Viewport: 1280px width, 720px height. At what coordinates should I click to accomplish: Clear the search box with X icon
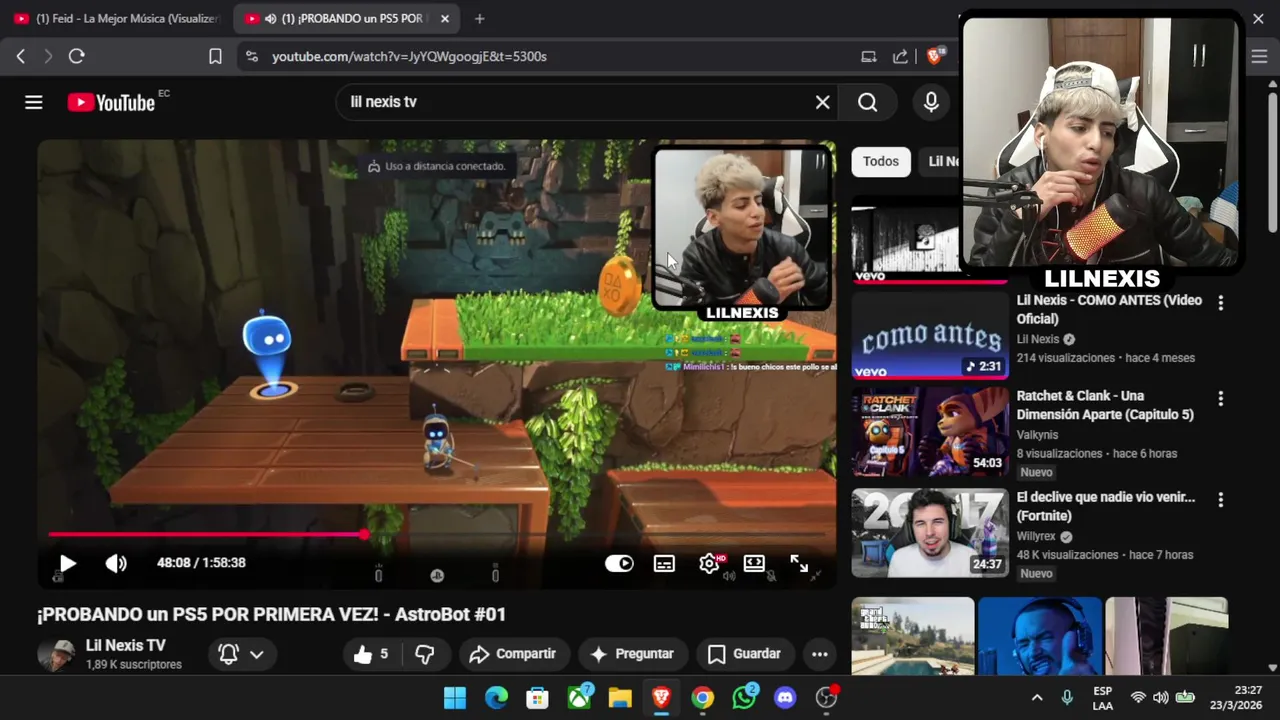point(822,102)
